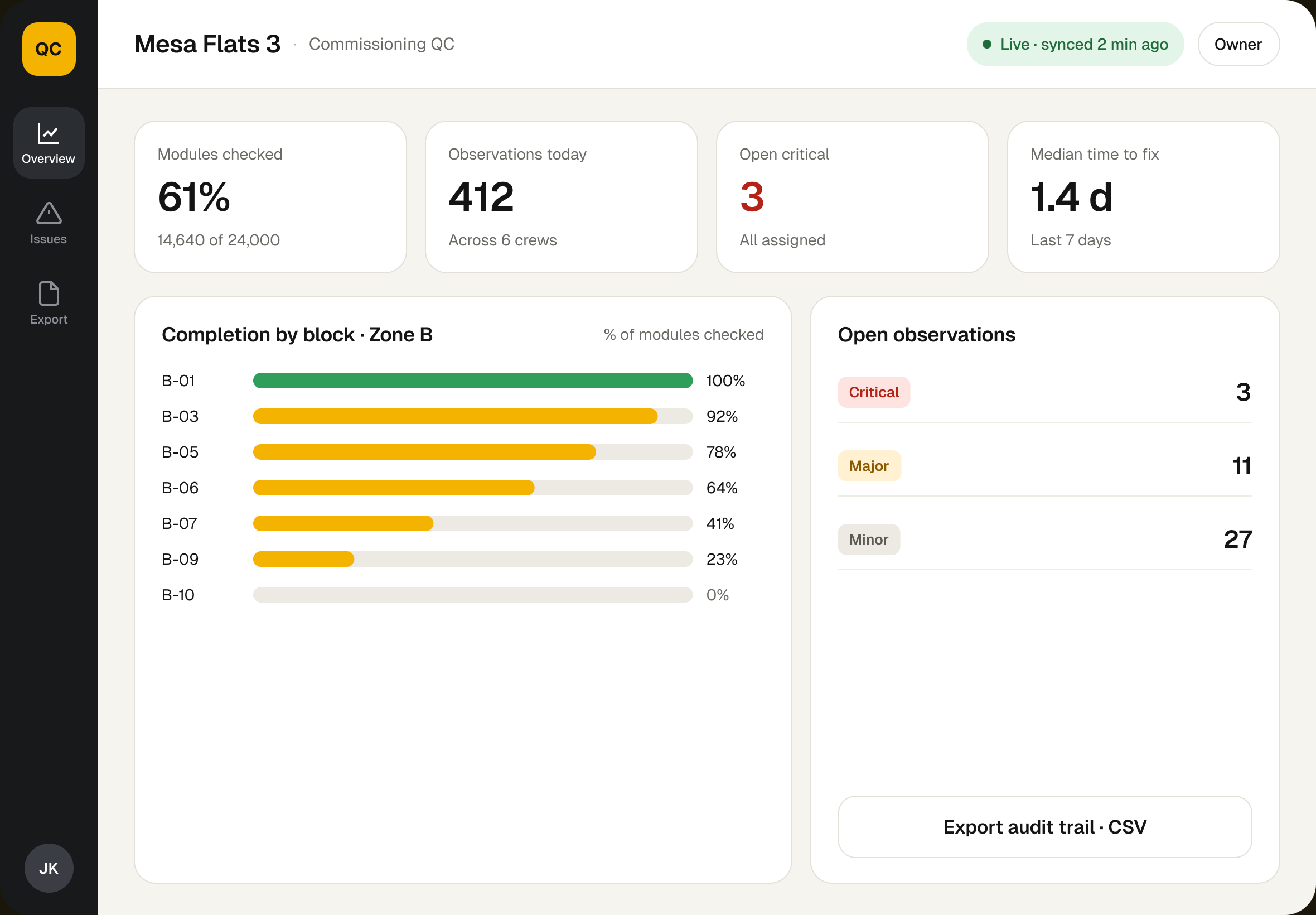This screenshot has width=1316, height=915.
Task: Open the Observations today 412 card
Action: pyautogui.click(x=561, y=196)
